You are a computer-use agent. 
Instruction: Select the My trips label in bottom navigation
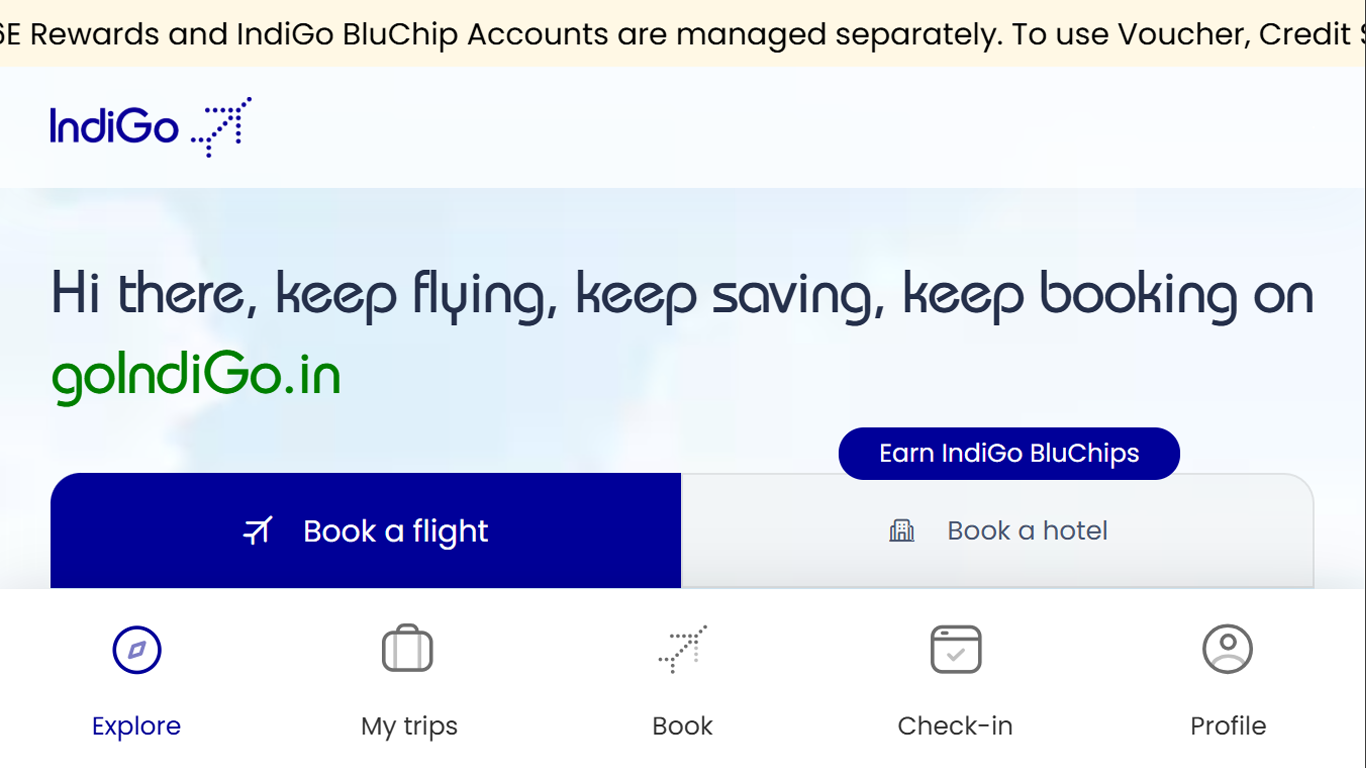409,727
